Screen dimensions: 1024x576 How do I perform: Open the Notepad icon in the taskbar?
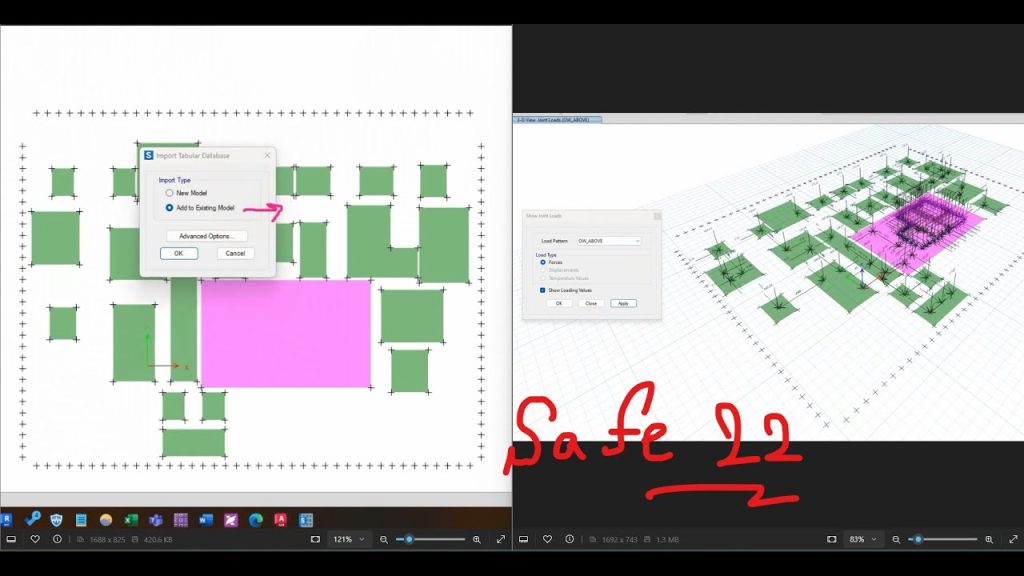81,520
